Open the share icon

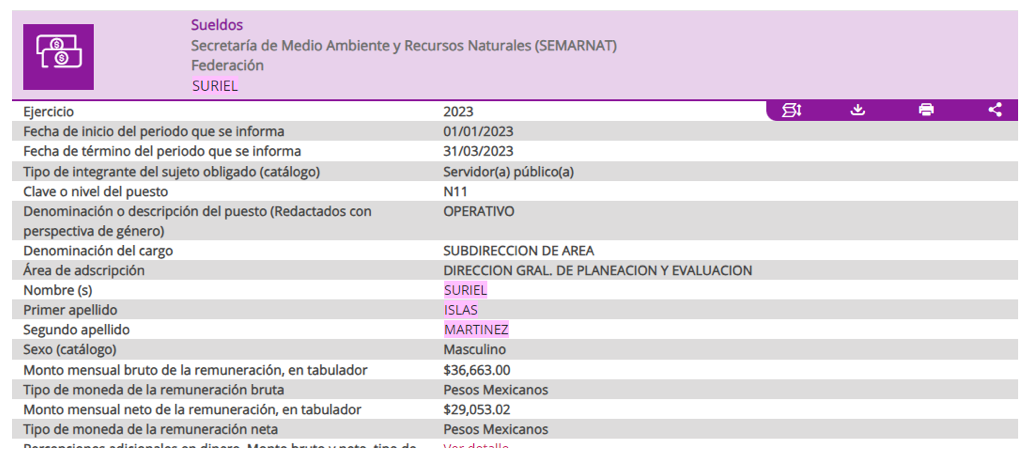[995, 110]
